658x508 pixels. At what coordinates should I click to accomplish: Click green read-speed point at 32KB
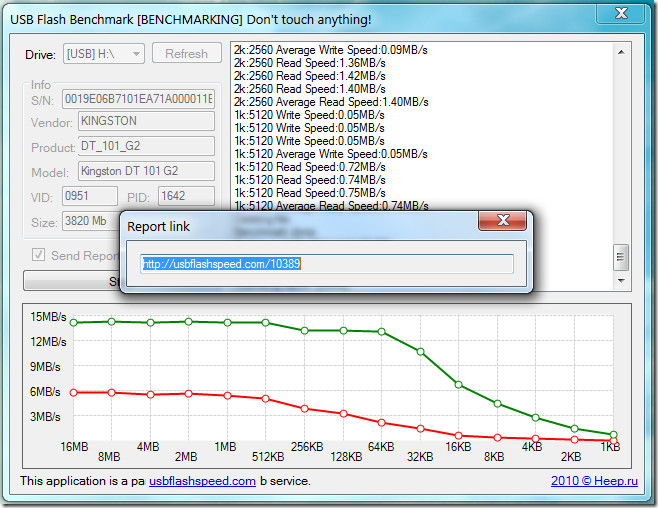tap(420, 351)
